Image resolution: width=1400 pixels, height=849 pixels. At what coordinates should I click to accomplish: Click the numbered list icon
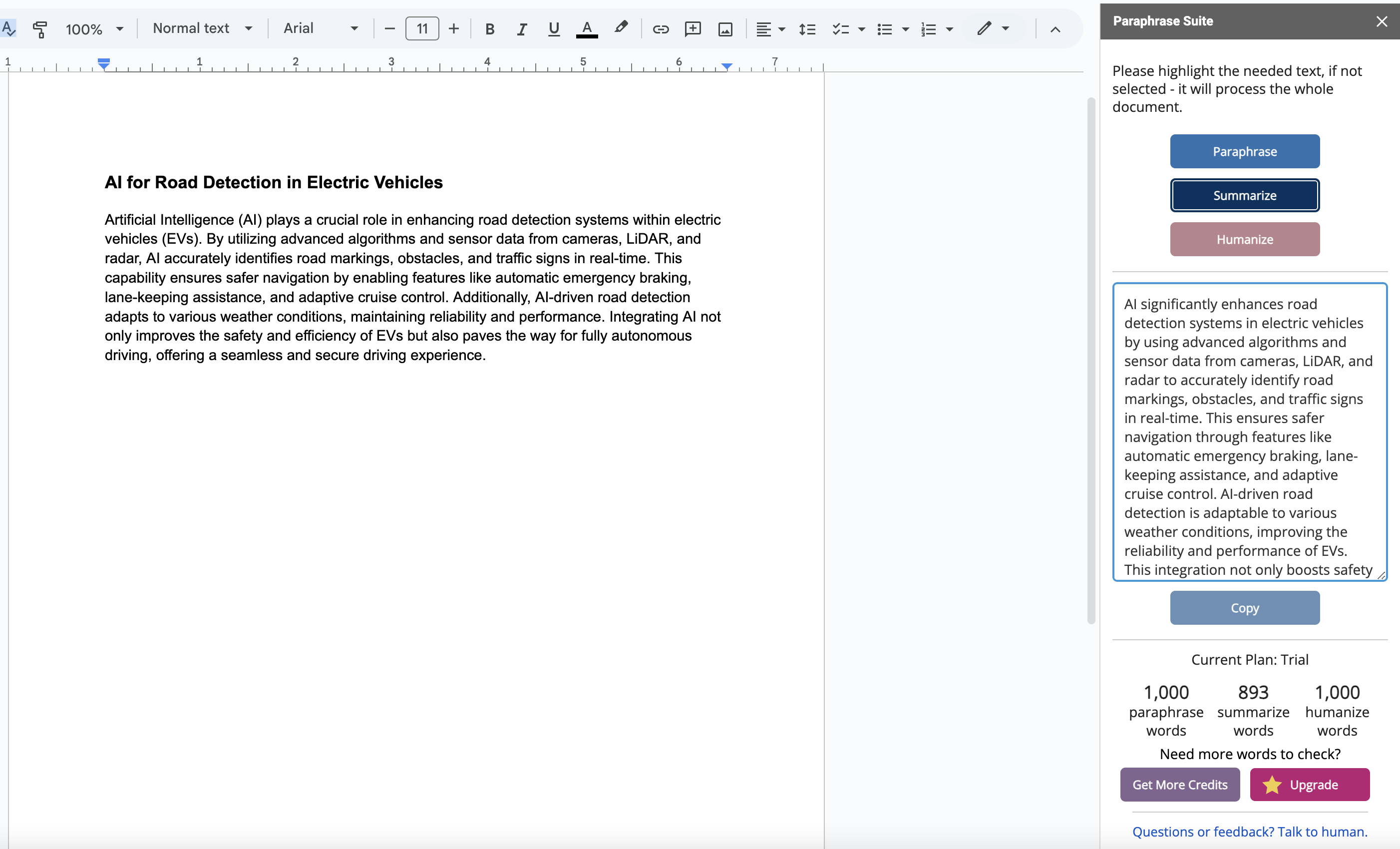tap(928, 29)
